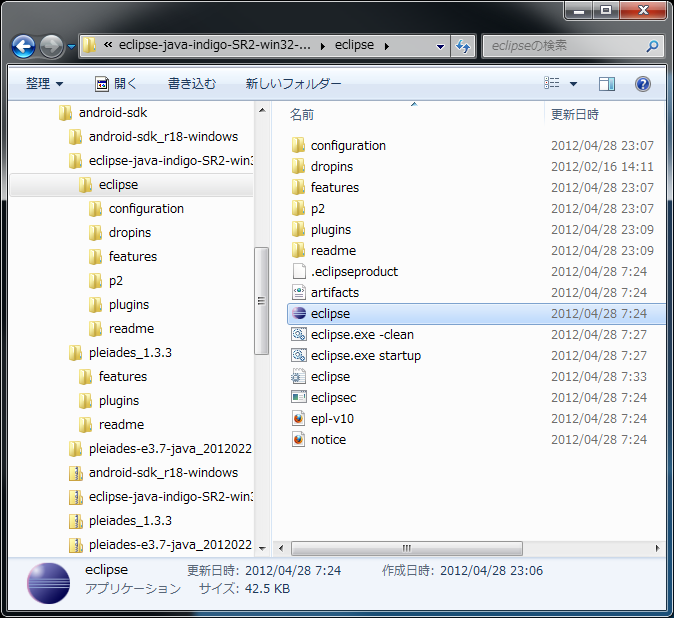Open the view options dropdown arrow
This screenshot has height=618, width=674.
tap(573, 84)
